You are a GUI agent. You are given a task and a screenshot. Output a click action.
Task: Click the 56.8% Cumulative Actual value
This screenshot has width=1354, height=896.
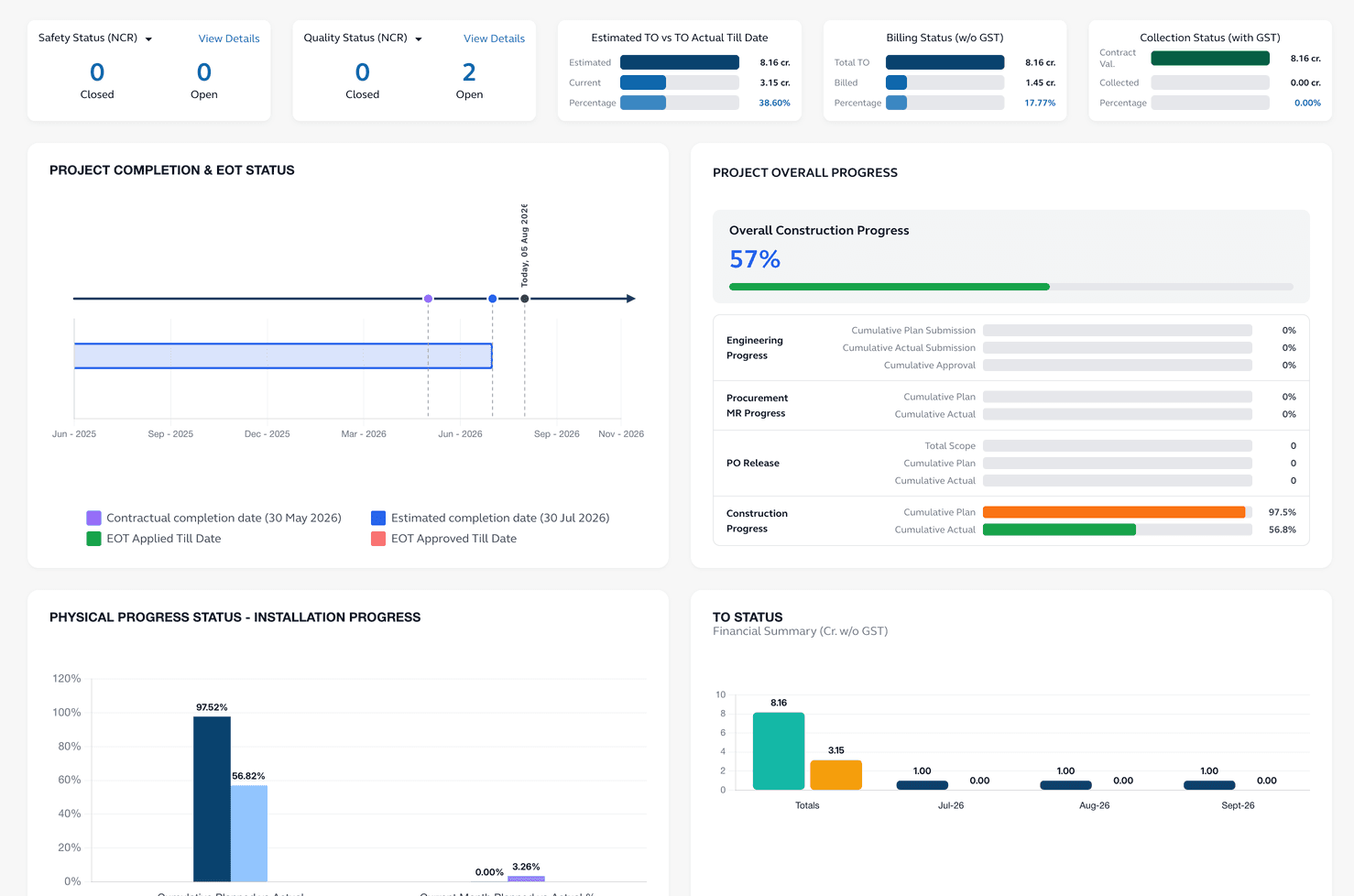(1282, 530)
